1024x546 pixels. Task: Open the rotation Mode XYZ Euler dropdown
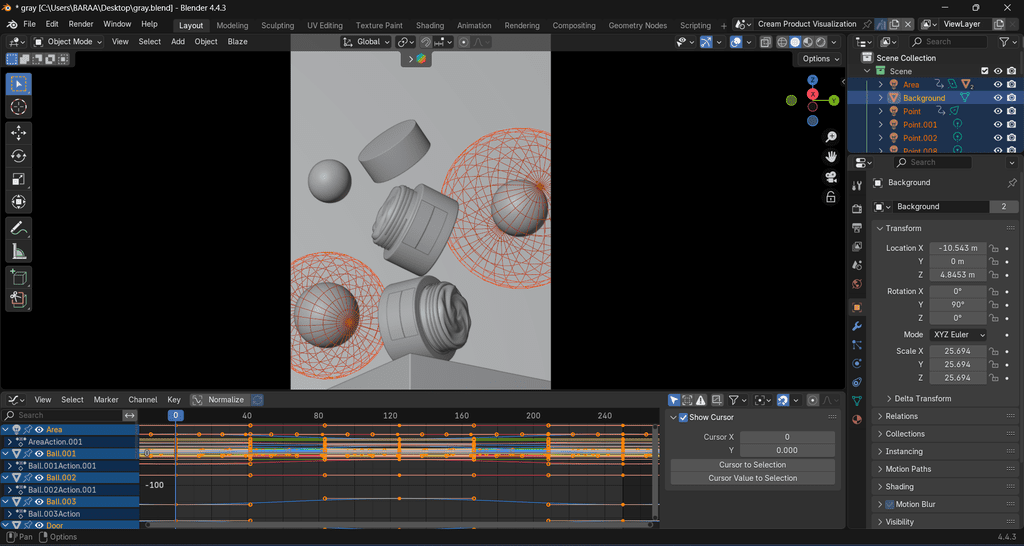[x=958, y=334]
